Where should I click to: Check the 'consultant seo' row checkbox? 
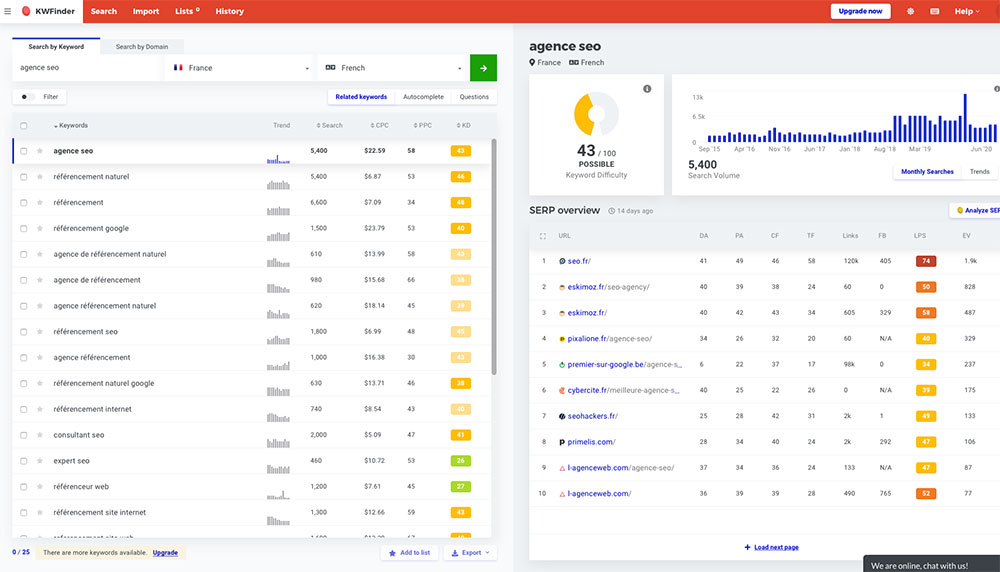tap(24, 435)
